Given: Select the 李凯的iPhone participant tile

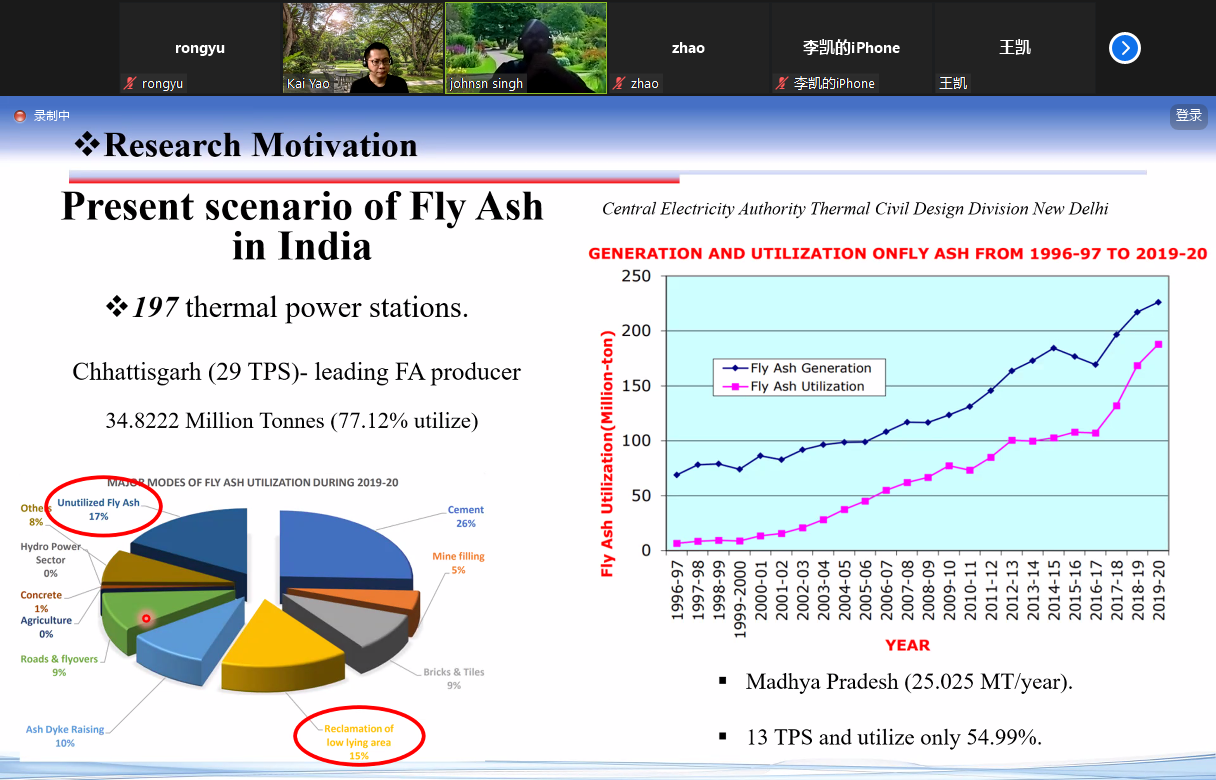Looking at the screenshot, I should 852,48.
